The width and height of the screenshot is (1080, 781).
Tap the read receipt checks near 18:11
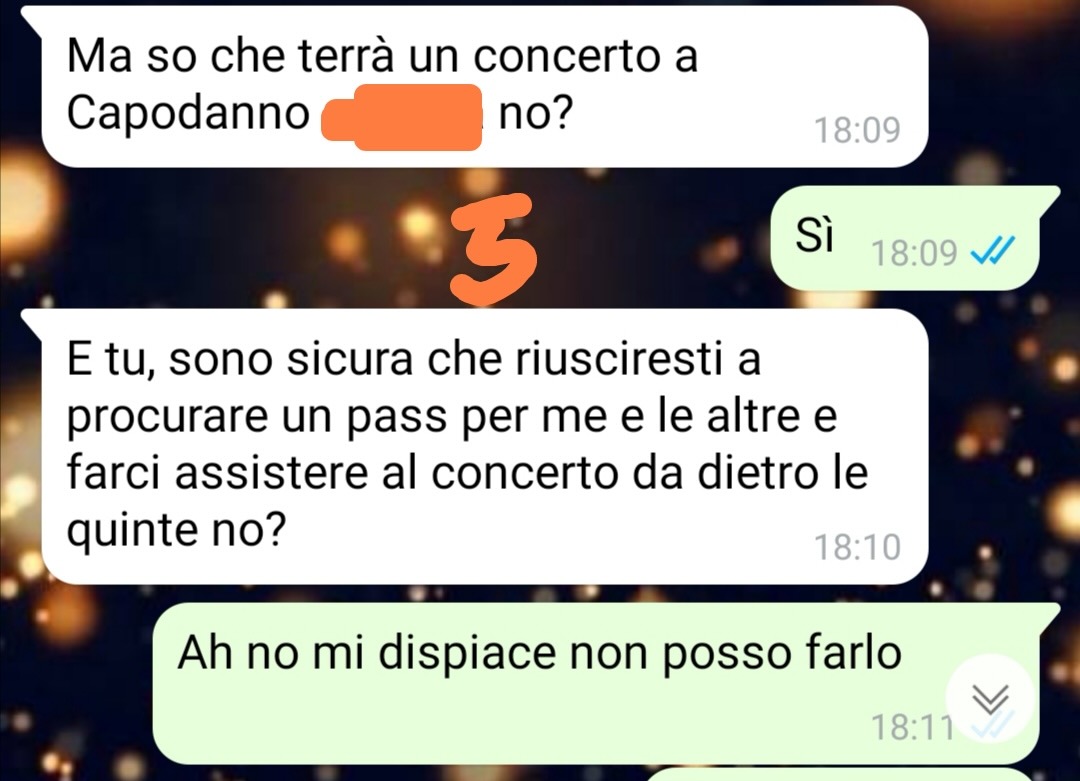[992, 725]
